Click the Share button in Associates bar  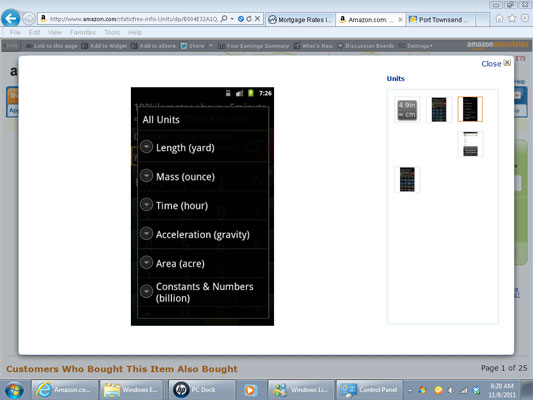tap(192, 46)
